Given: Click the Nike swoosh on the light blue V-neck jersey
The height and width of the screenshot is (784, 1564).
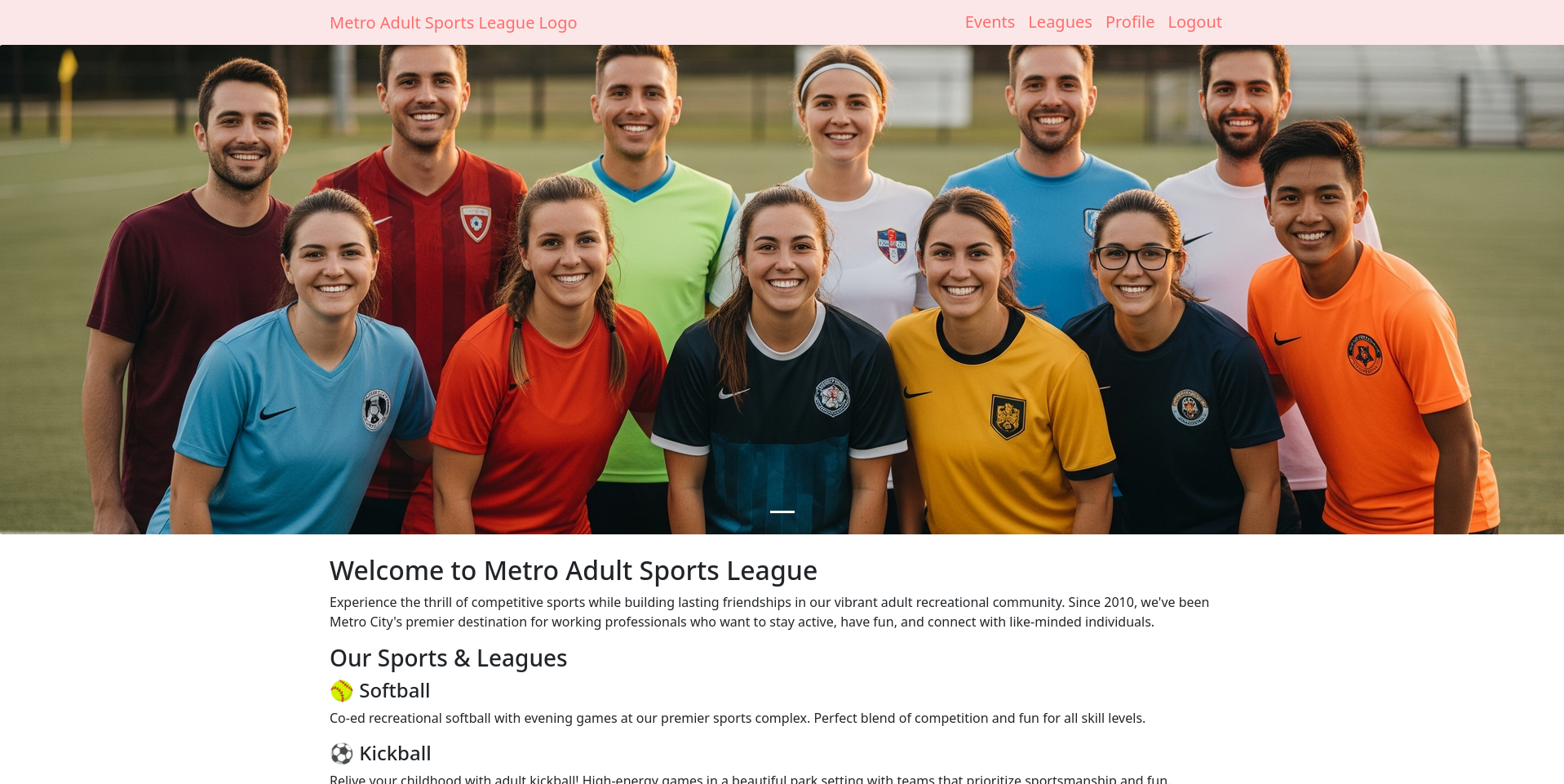Looking at the screenshot, I should (277, 413).
